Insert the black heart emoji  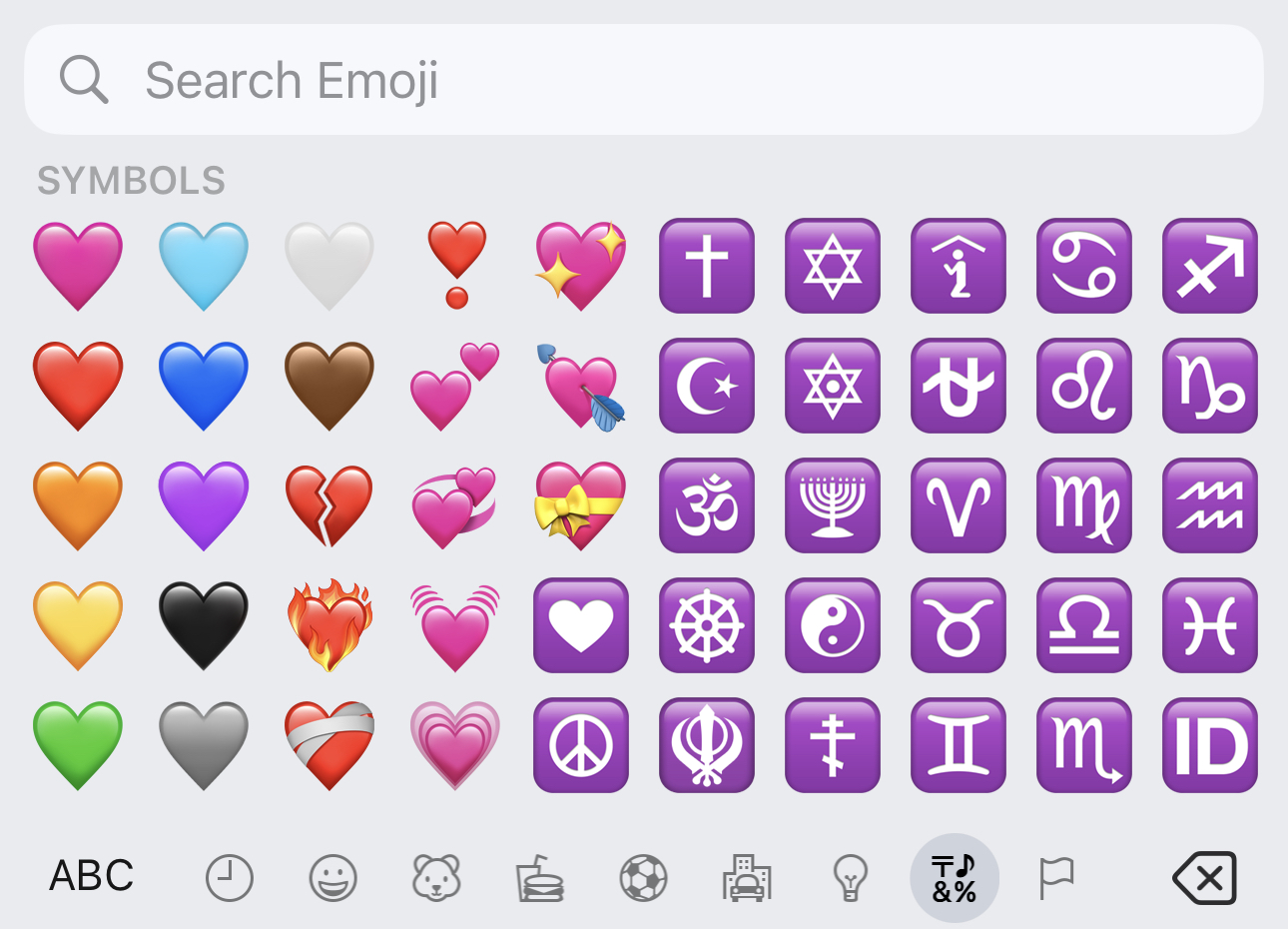pos(204,625)
